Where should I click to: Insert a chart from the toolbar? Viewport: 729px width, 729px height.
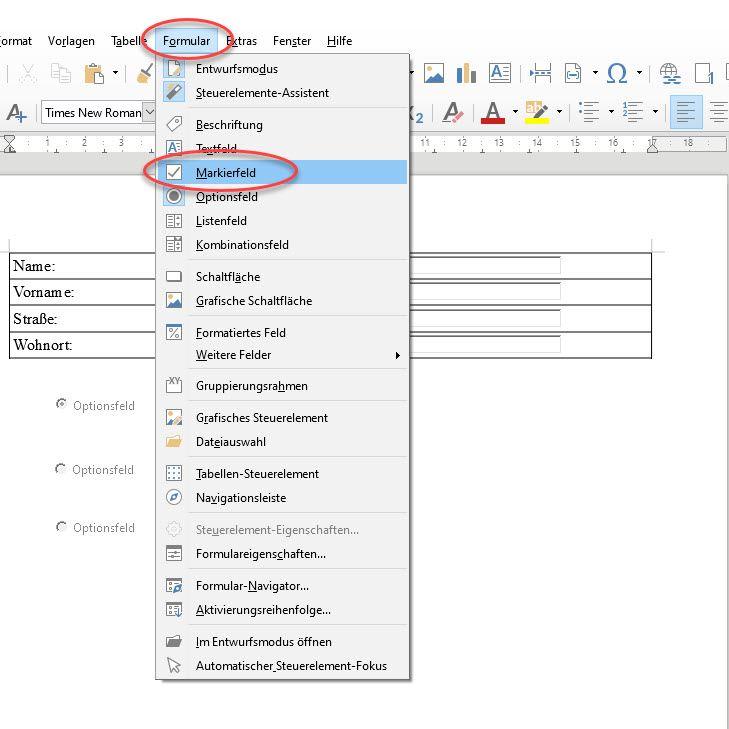point(465,73)
